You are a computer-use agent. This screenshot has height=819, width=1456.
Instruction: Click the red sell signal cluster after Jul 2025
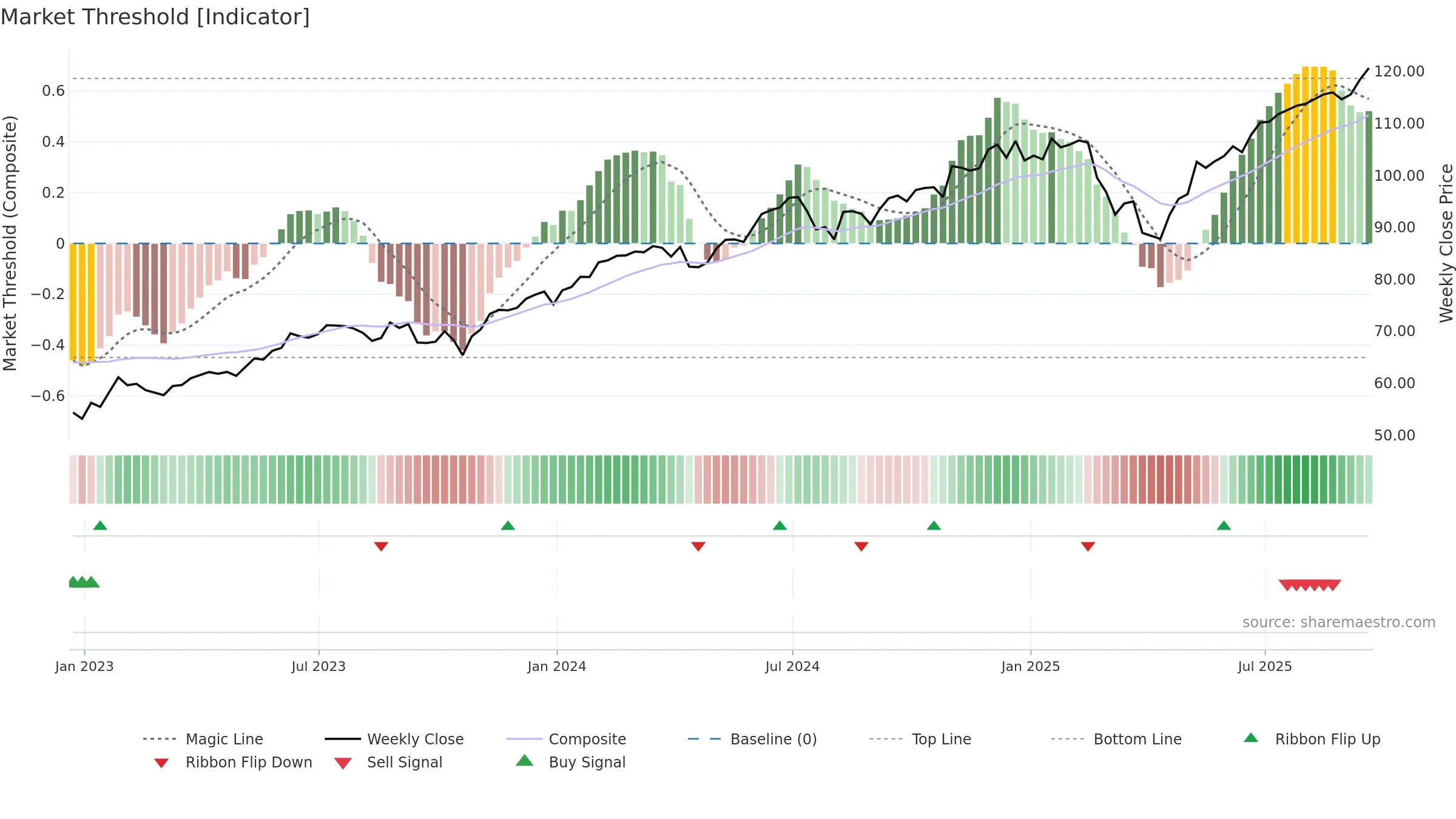(x=1310, y=585)
